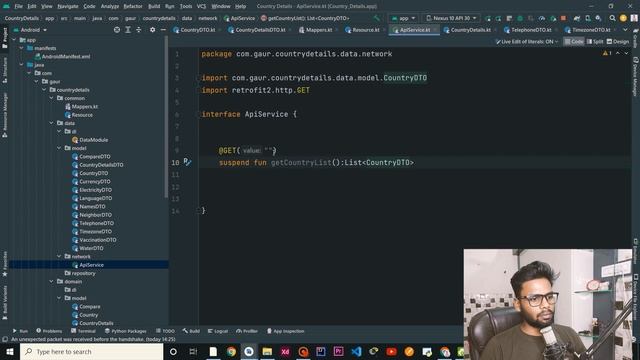Image resolution: width=640 pixels, height=360 pixels.
Task: Toggle Live Edit of literals setting
Action: 527,42
